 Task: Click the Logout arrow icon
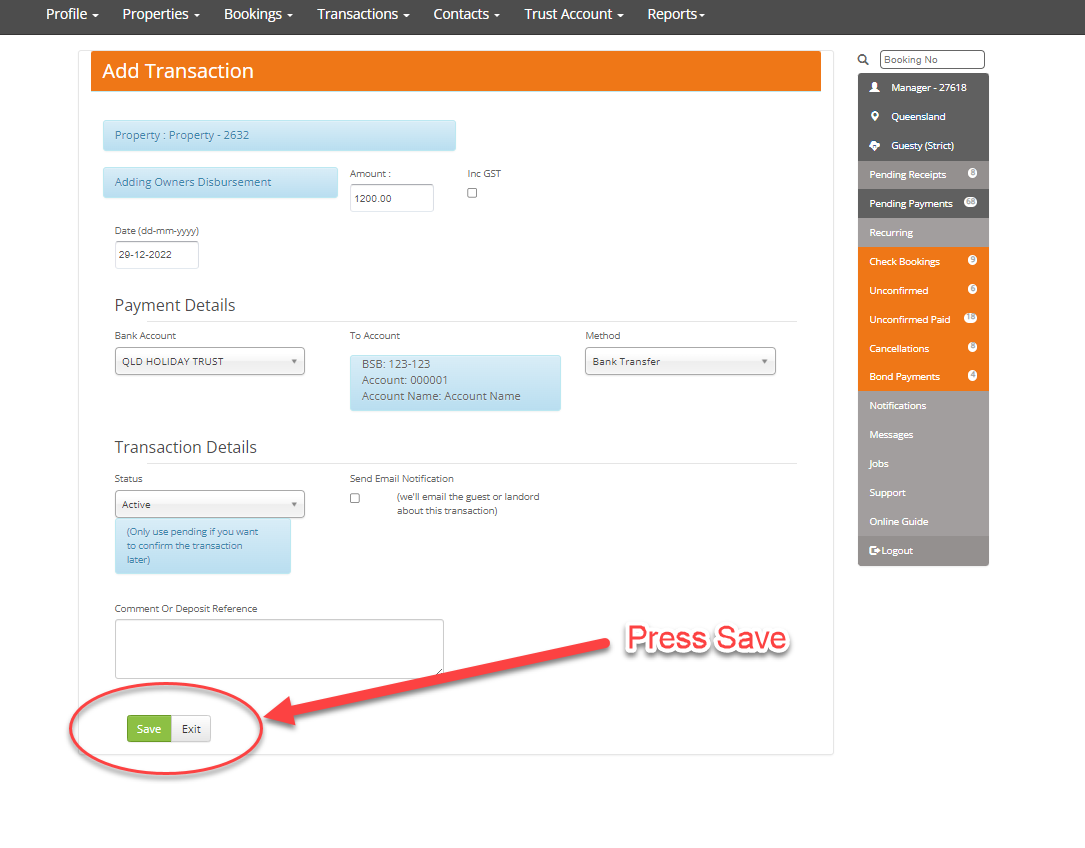(875, 551)
